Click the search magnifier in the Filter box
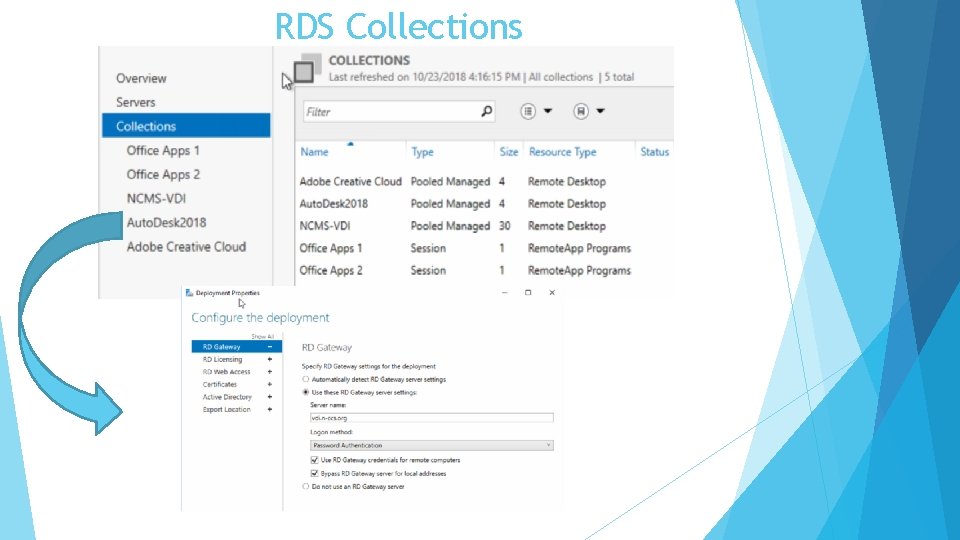The image size is (960, 540). (x=487, y=111)
